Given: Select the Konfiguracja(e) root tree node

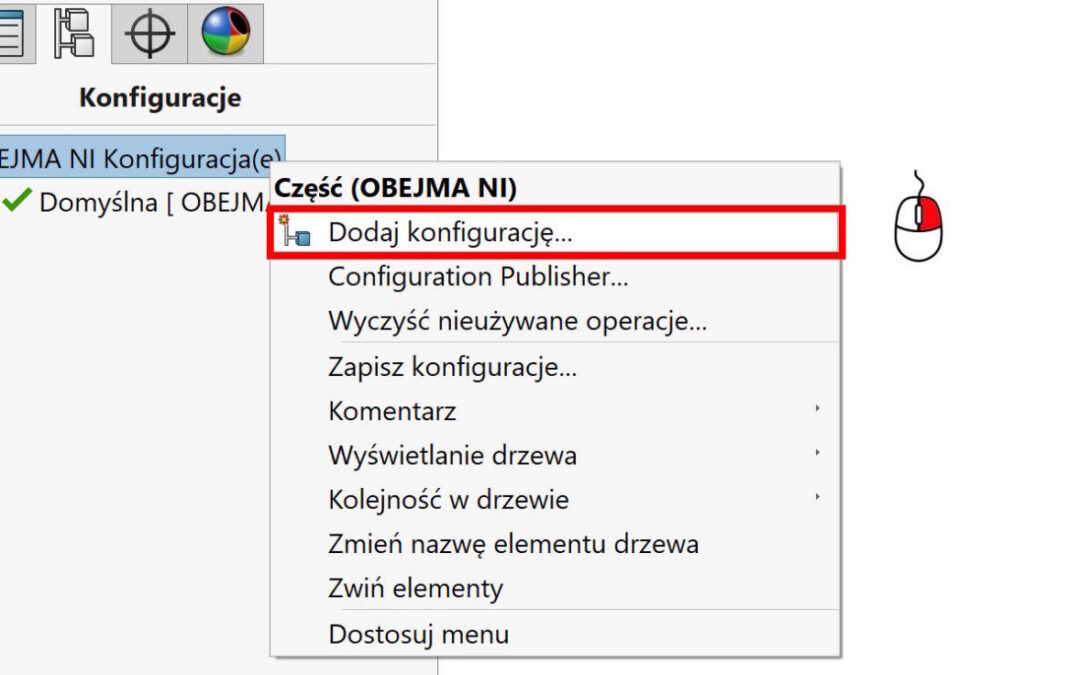Looking at the screenshot, I should click(x=142, y=158).
